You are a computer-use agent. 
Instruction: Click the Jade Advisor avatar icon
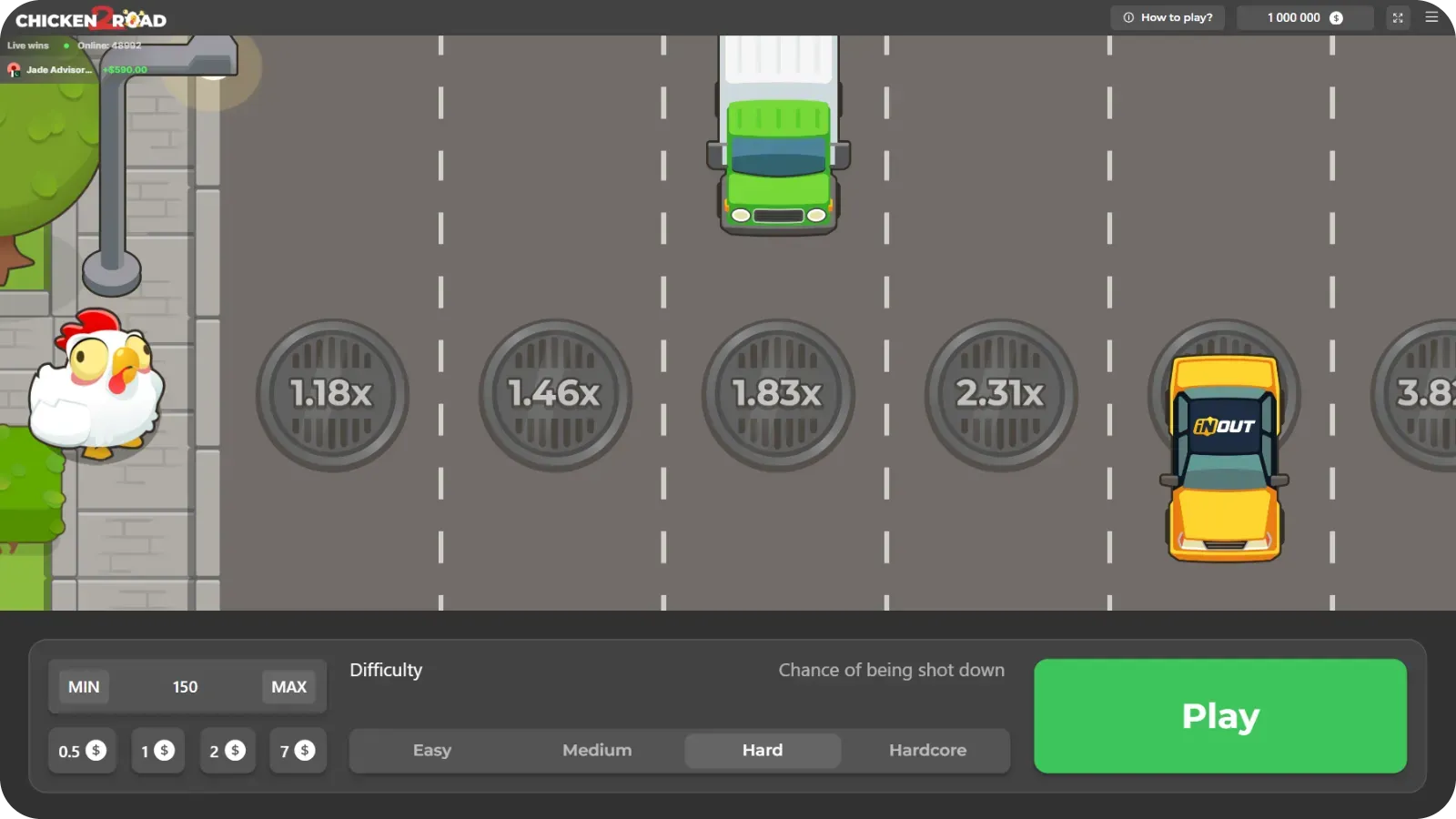14,70
